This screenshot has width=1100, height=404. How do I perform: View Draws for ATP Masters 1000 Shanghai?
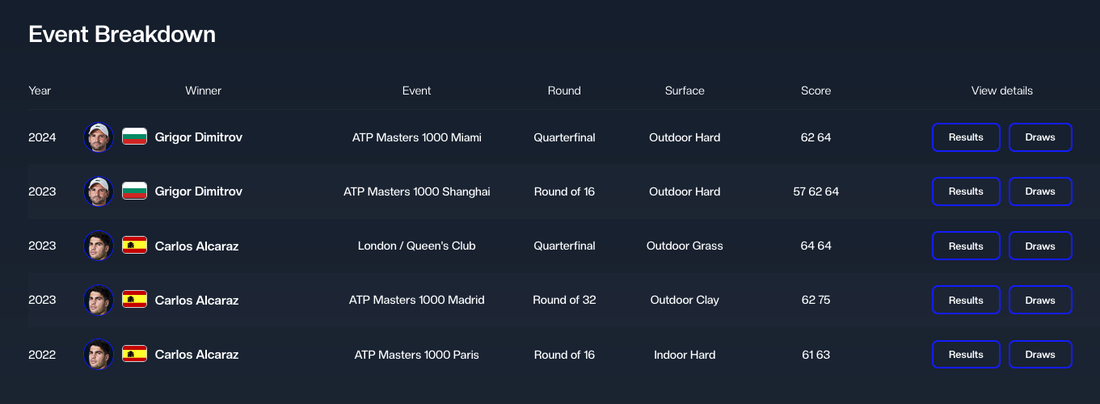coord(1040,191)
